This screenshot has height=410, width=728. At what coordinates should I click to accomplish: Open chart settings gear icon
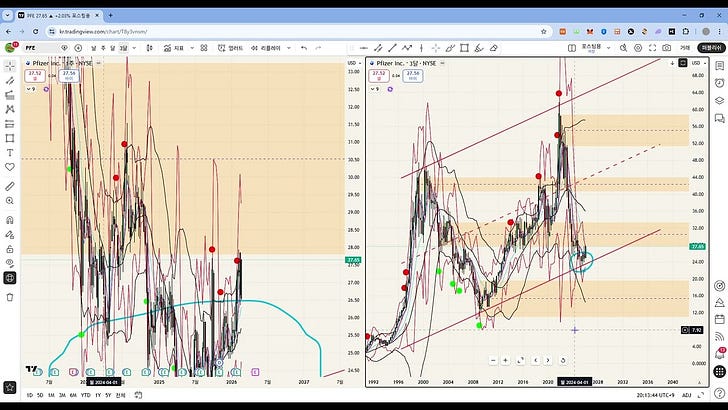click(638, 48)
